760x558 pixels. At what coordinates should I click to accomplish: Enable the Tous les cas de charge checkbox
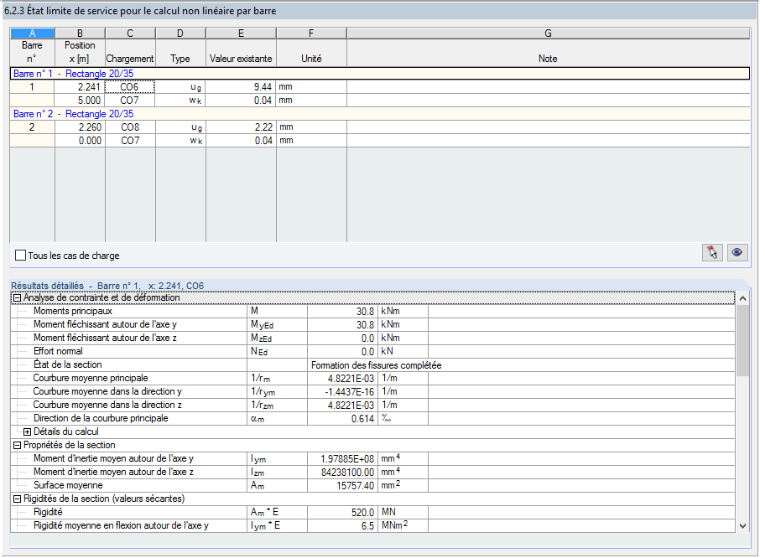click(x=20, y=255)
